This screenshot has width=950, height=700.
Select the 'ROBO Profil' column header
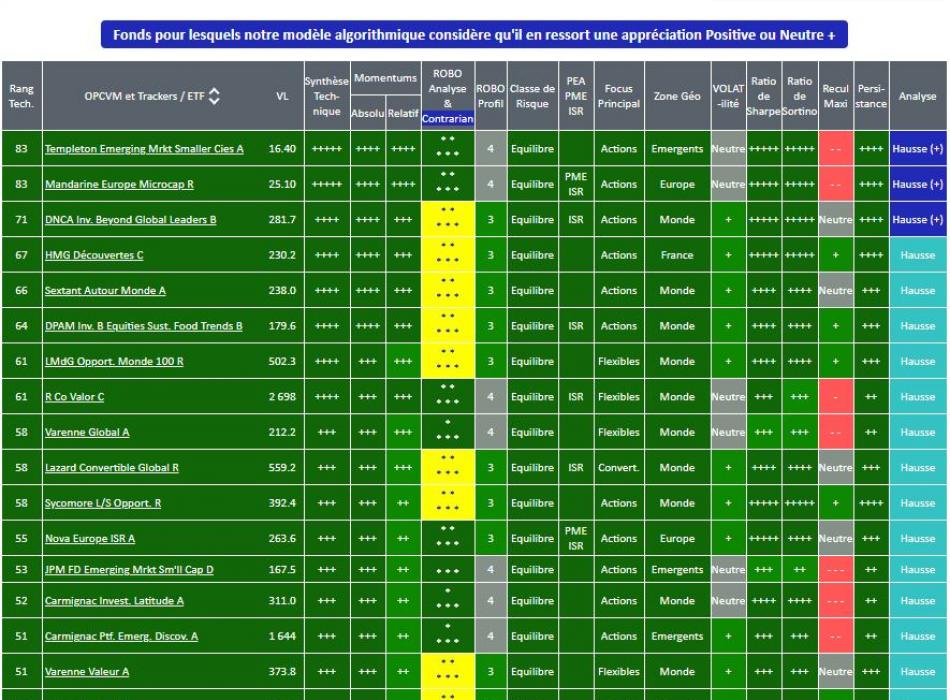click(491, 96)
